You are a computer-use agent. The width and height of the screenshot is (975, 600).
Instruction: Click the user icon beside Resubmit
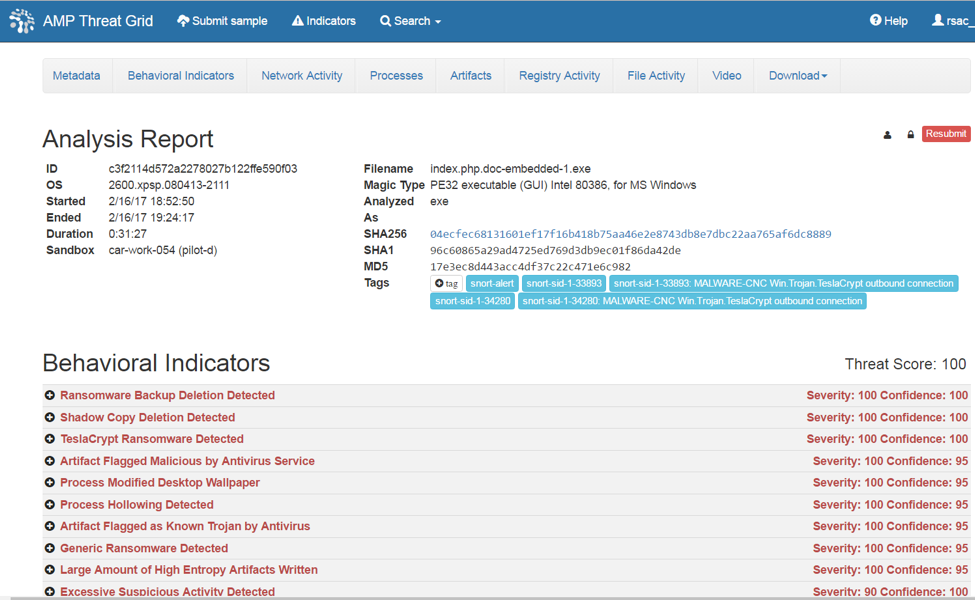pyautogui.click(x=887, y=135)
